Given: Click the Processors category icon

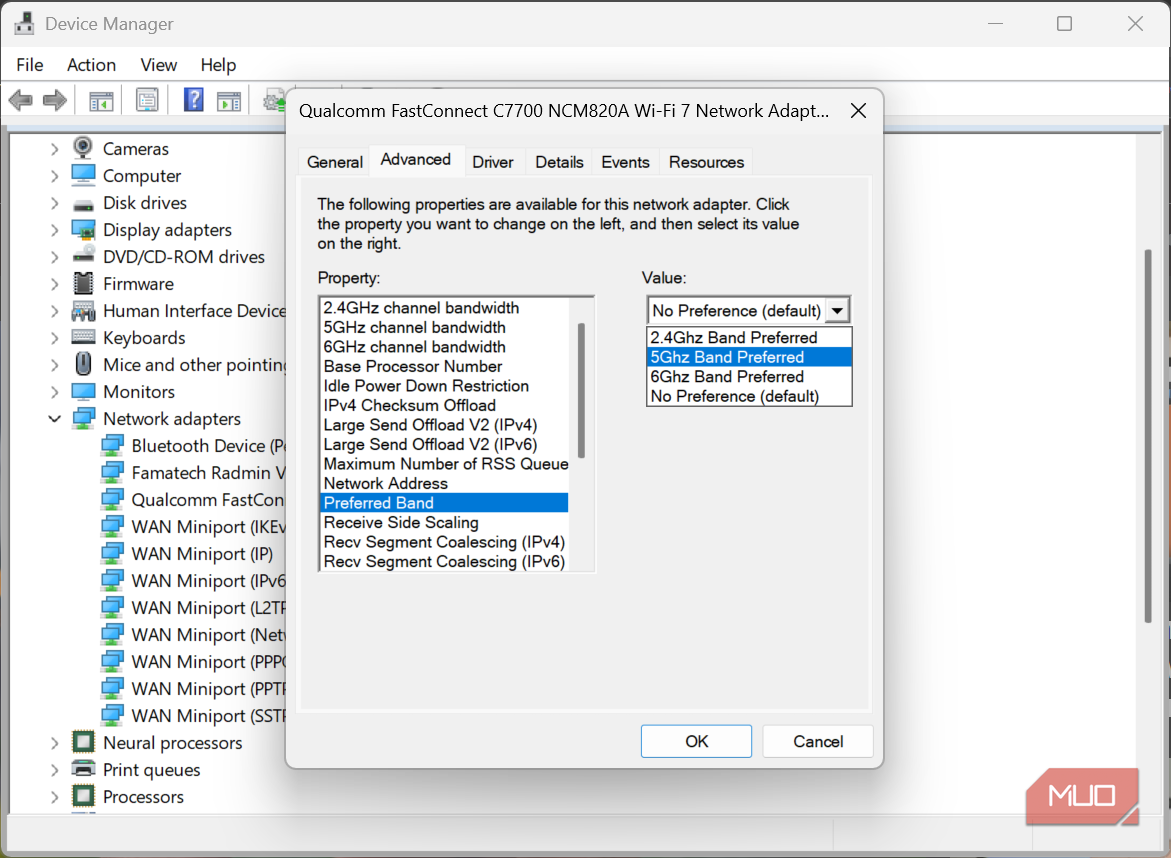Looking at the screenshot, I should [83, 796].
